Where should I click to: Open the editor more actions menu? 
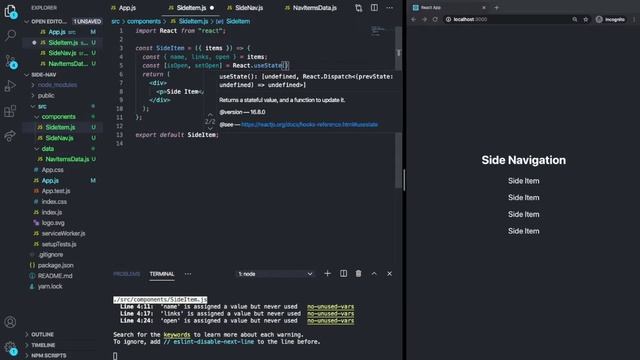390,8
